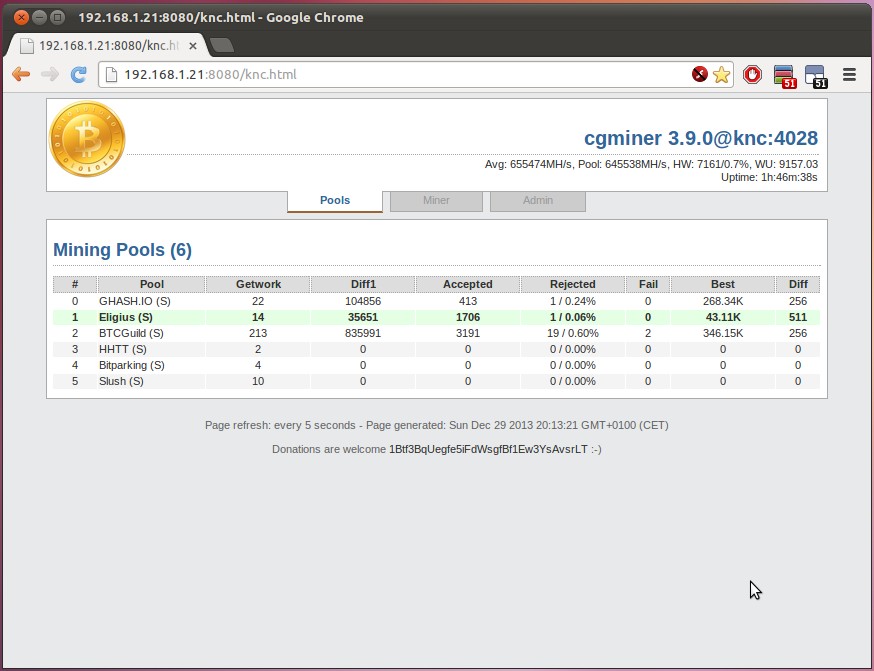Click the 1706 Accepted value
The image size is (874, 671).
click(468, 317)
